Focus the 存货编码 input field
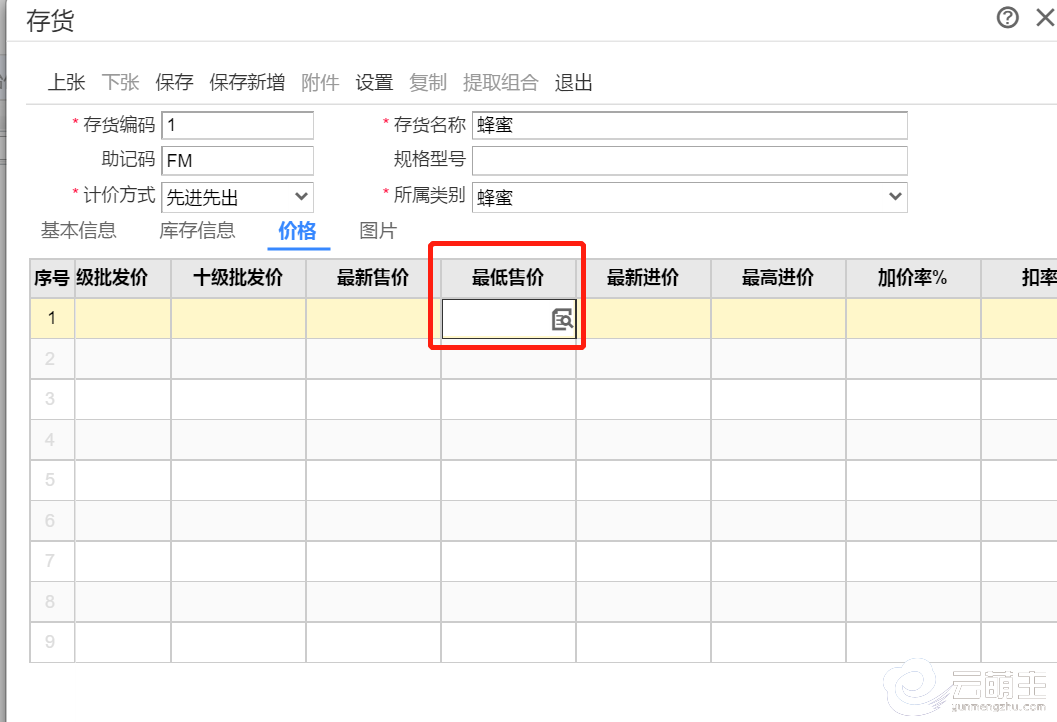1057x722 pixels. tap(237, 125)
